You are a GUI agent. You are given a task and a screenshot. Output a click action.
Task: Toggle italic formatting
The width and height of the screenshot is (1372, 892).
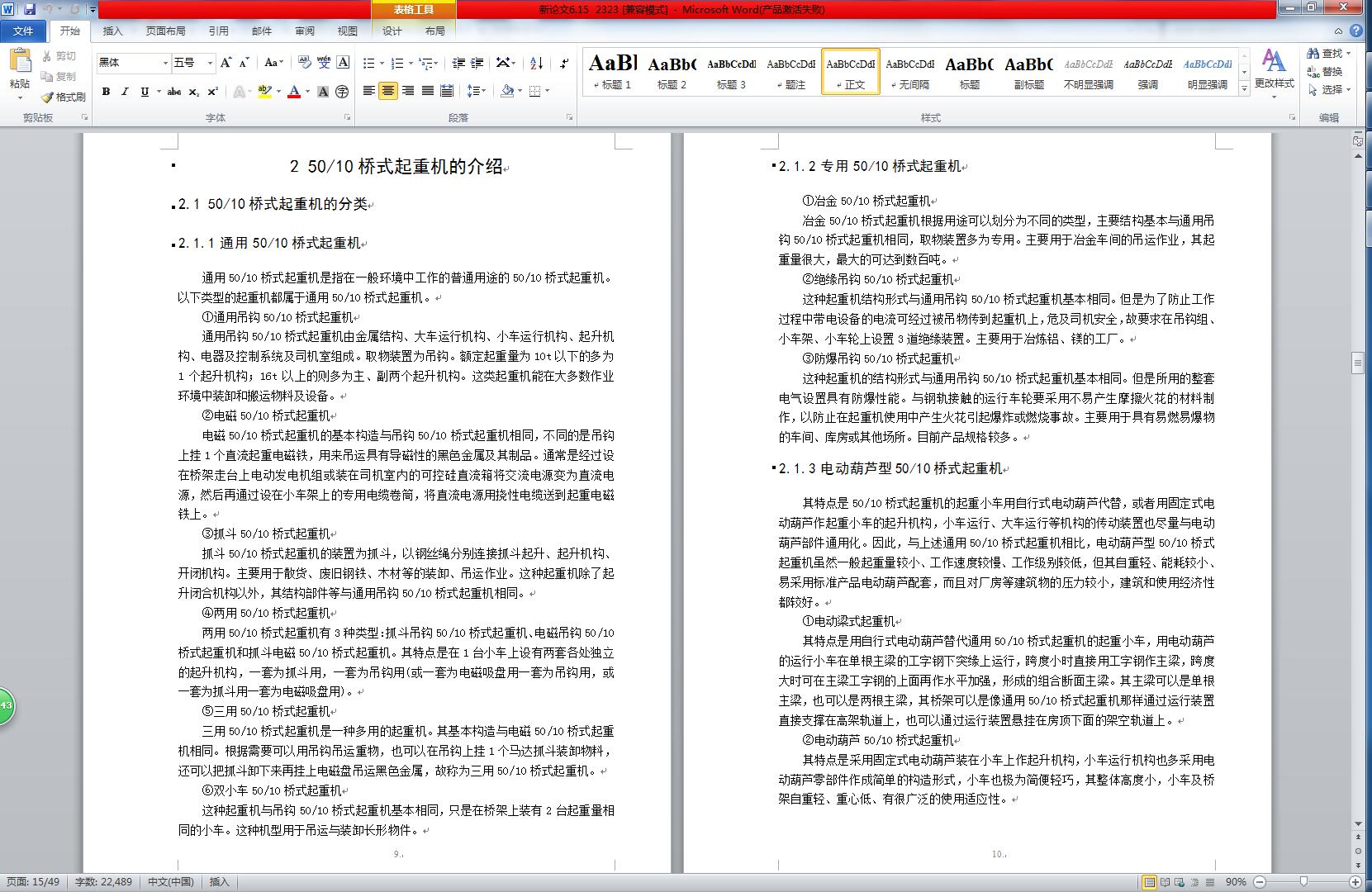coord(125,92)
